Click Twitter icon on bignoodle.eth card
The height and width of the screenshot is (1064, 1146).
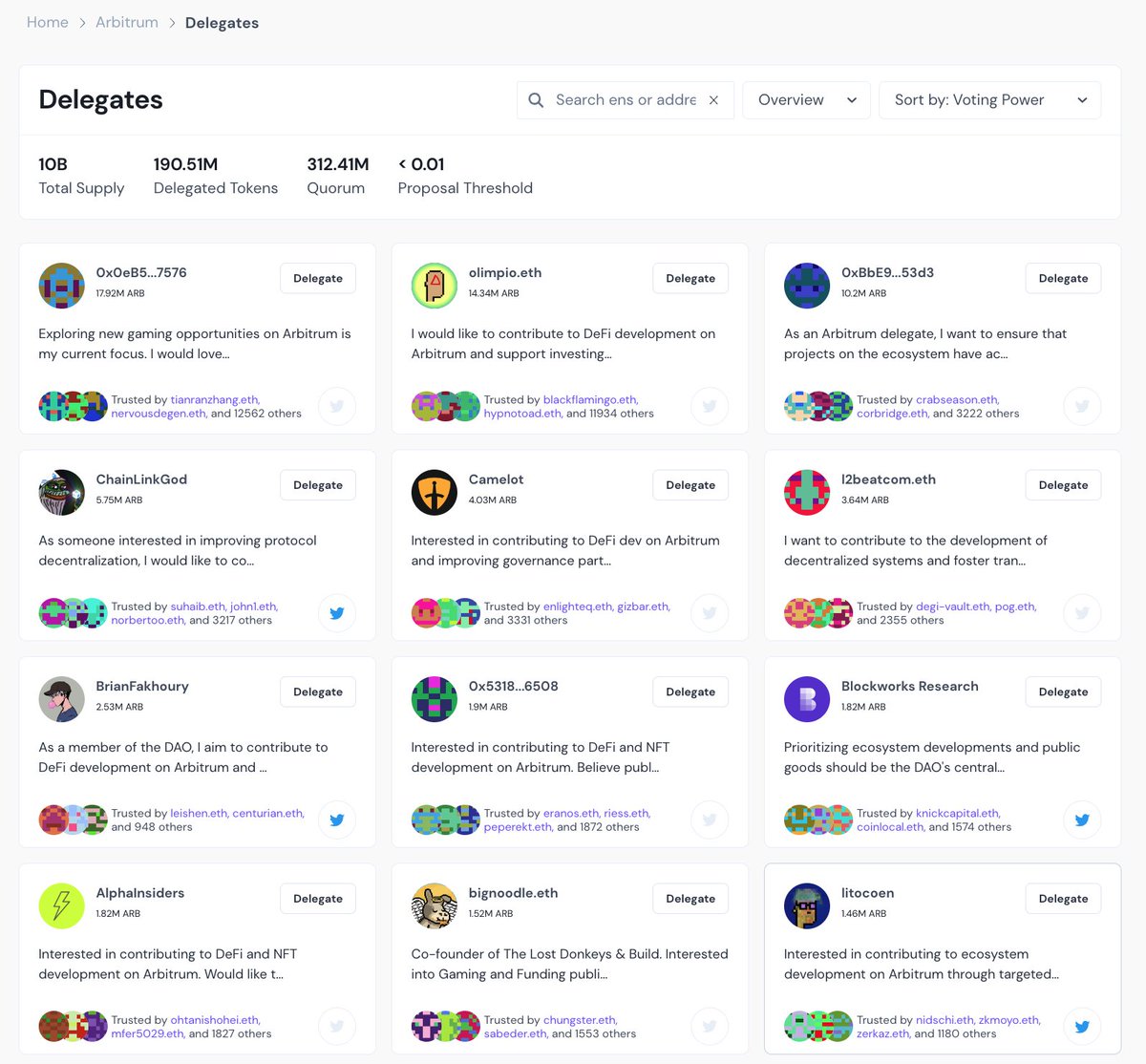click(x=710, y=1027)
